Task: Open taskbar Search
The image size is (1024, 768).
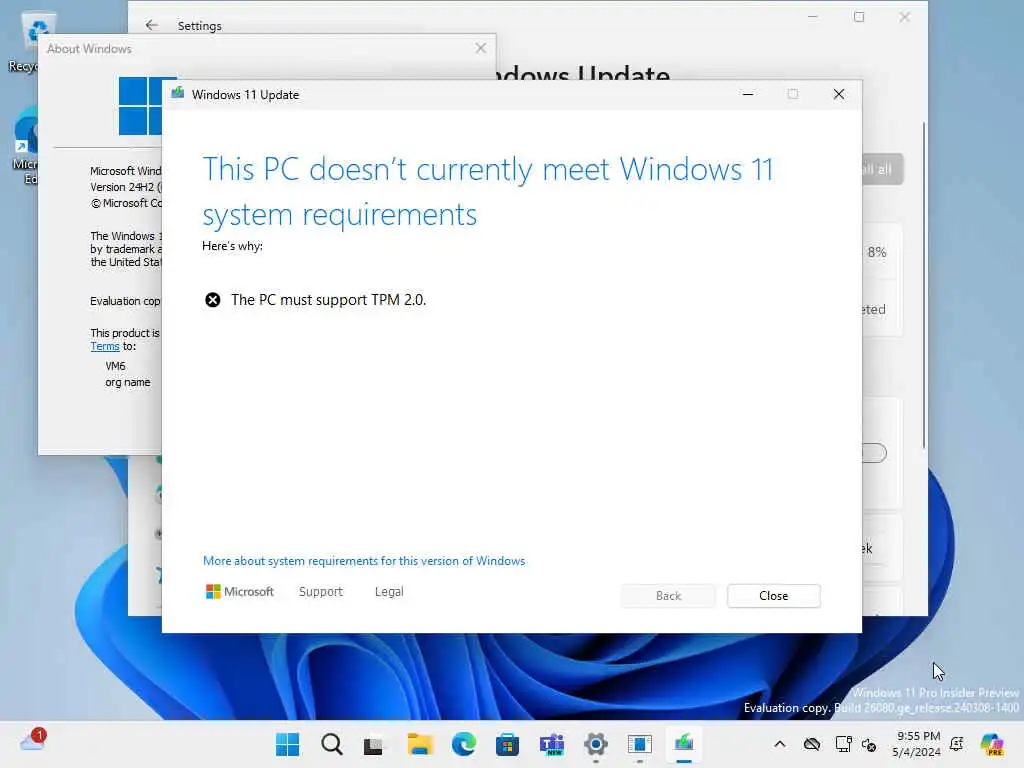Action: pyautogui.click(x=332, y=744)
